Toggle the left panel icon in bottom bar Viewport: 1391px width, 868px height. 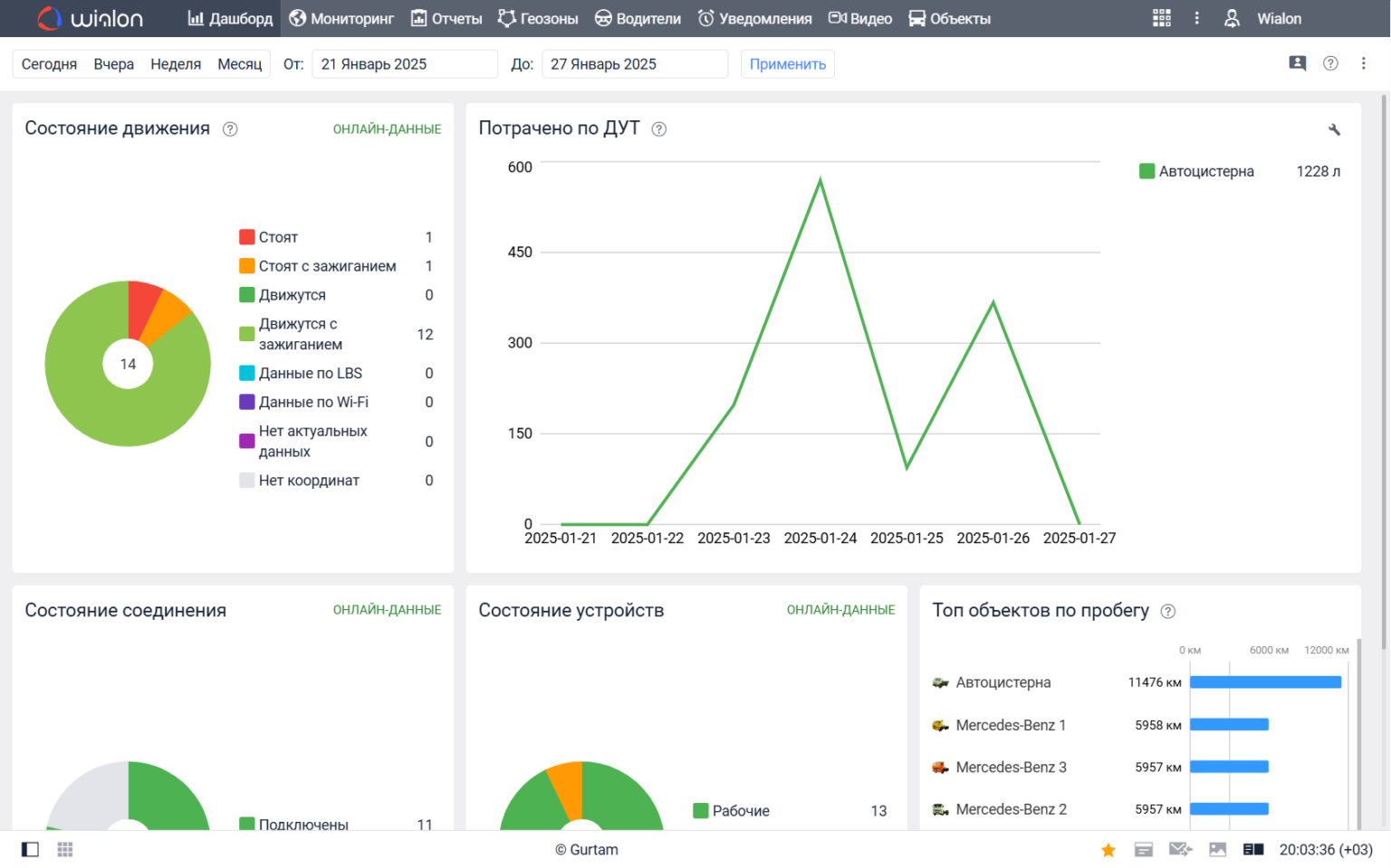pos(30,850)
